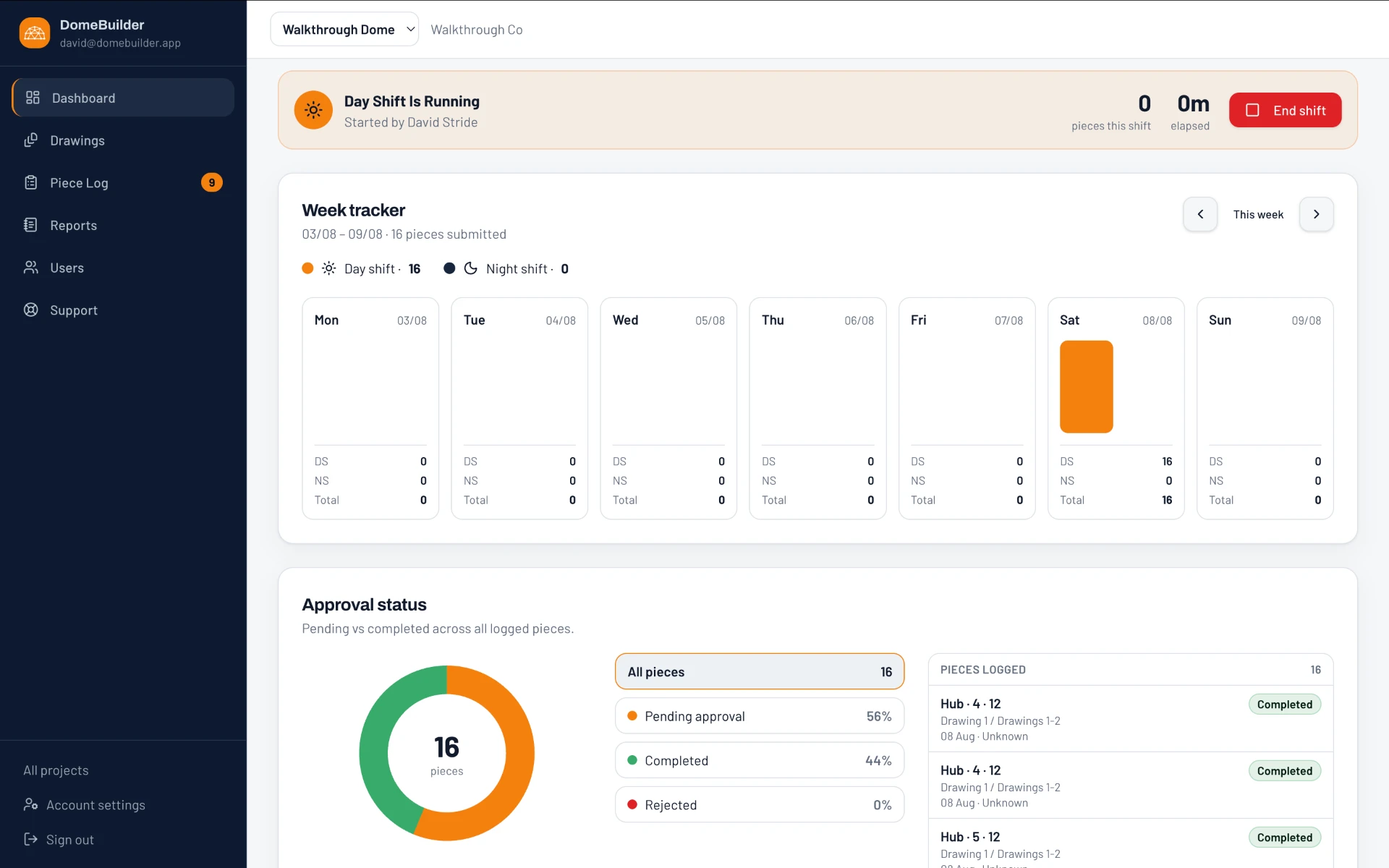This screenshot has width=1389, height=868.
Task: Click the '16 pieces' donut center label
Action: (446, 754)
